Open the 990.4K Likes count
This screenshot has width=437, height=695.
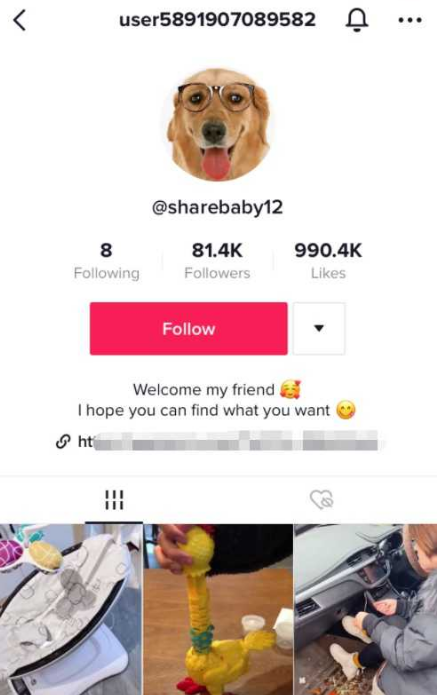[x=328, y=261]
